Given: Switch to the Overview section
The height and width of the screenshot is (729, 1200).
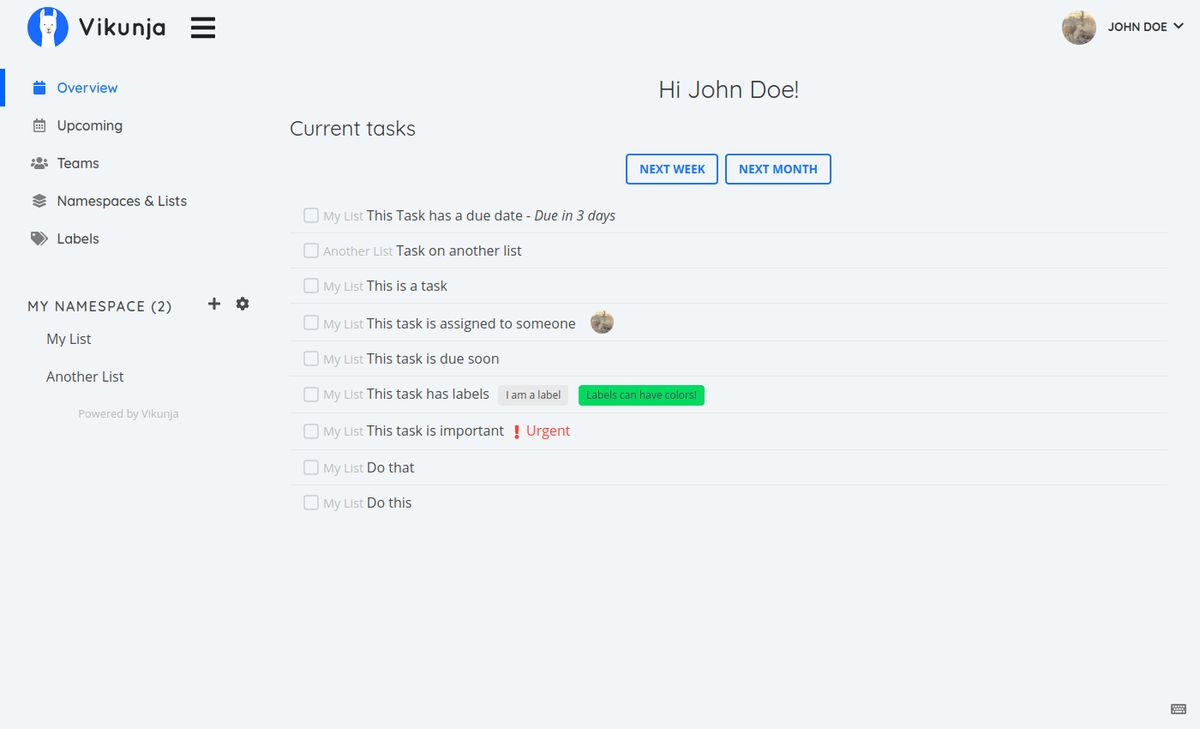Looking at the screenshot, I should click(87, 87).
